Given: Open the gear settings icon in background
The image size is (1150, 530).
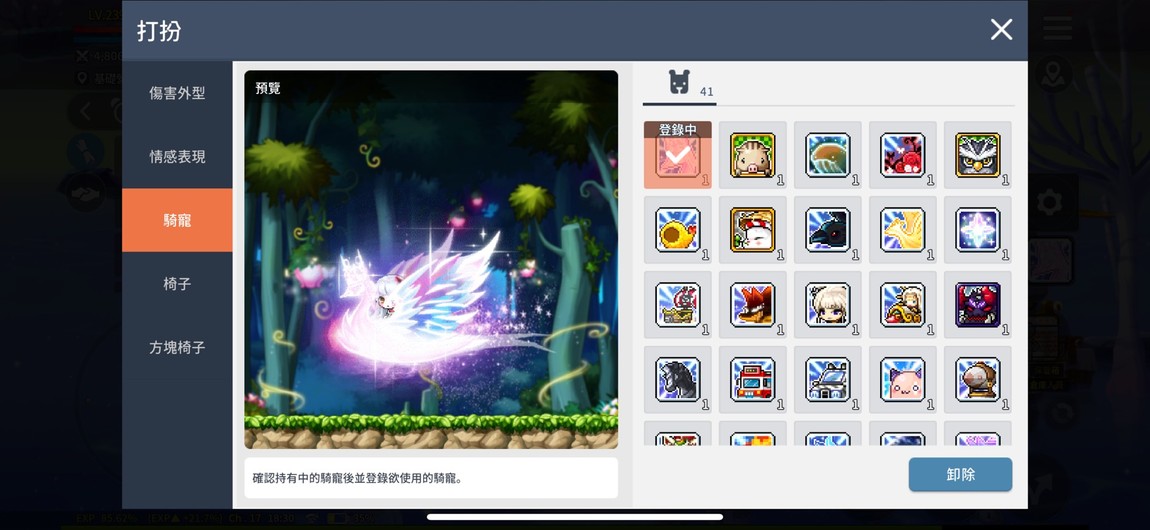Looking at the screenshot, I should click(x=1049, y=202).
